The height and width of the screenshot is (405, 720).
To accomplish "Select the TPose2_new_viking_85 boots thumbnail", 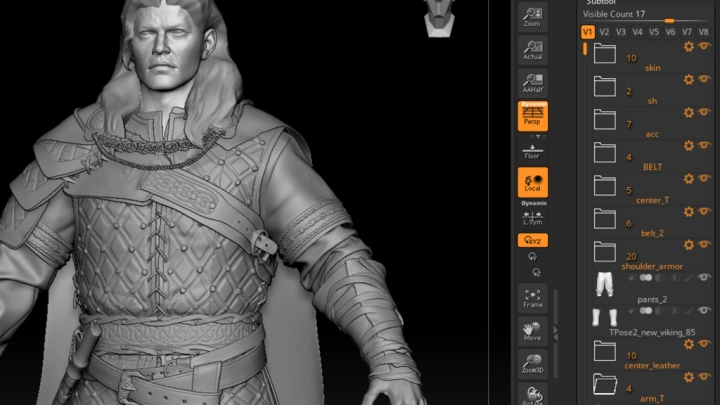I will tap(604, 317).
